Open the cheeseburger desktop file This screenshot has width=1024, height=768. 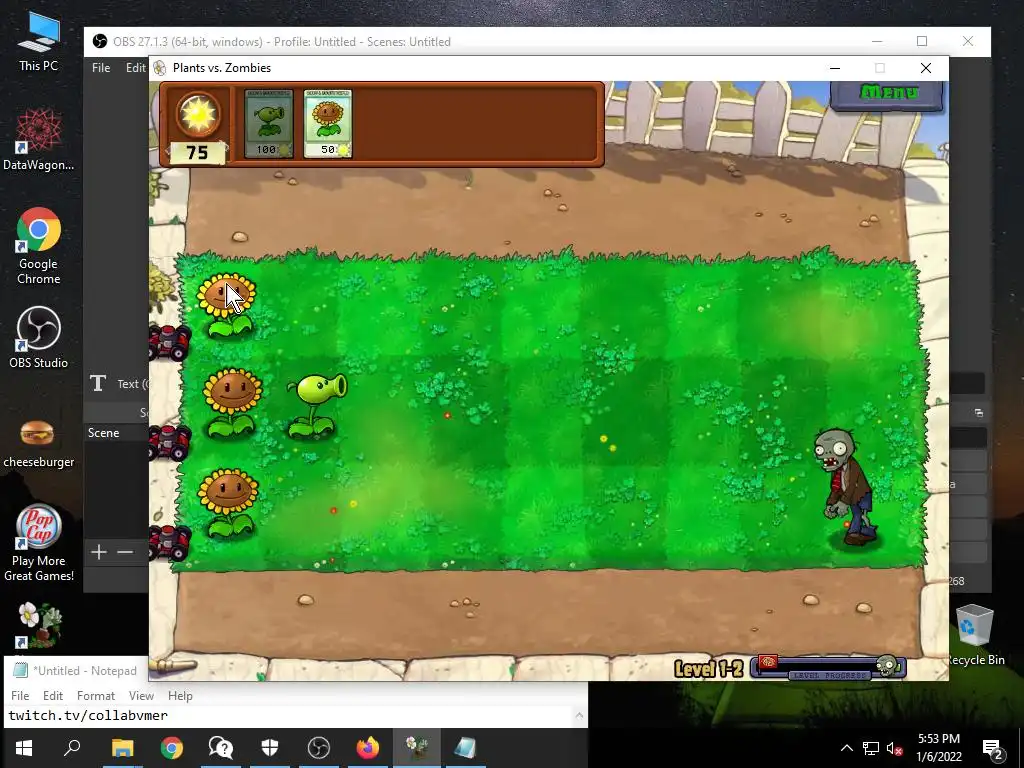38,444
